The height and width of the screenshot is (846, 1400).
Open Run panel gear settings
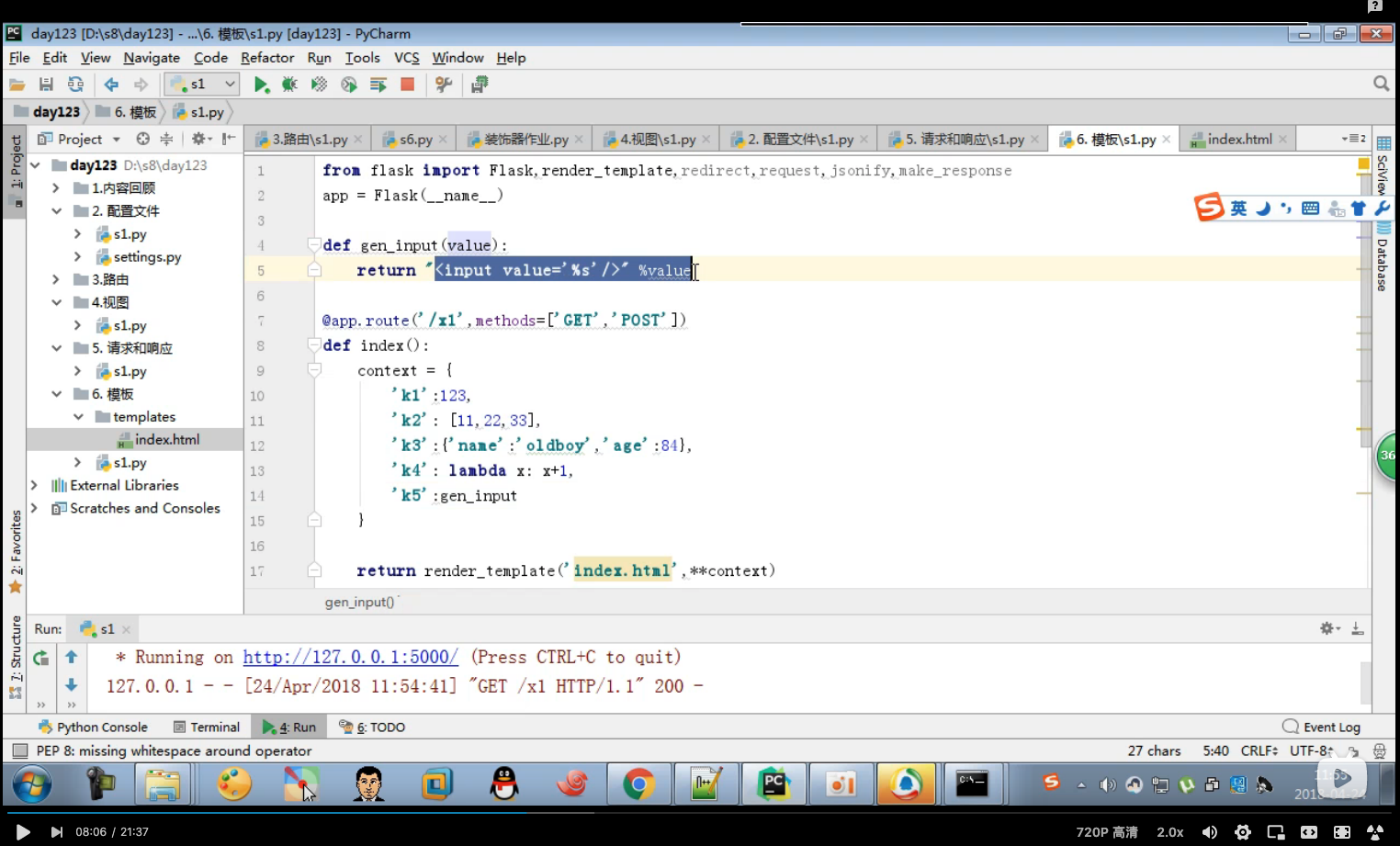1328,628
